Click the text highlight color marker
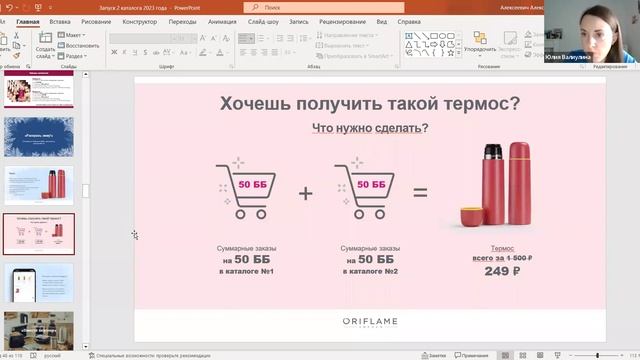This screenshot has height=360, width=640. click(202, 52)
